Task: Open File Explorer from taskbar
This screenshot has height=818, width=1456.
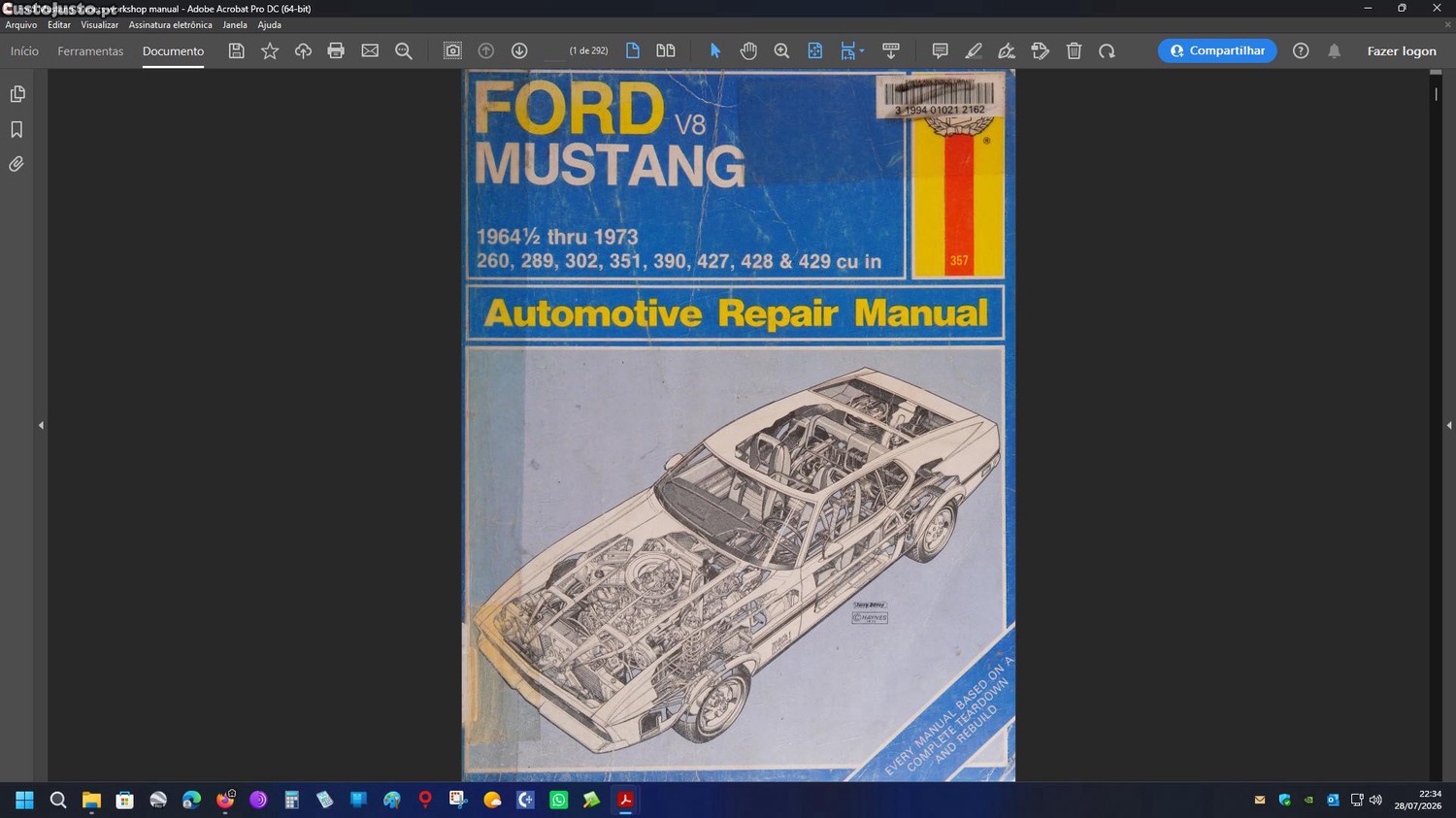Action: pyautogui.click(x=91, y=800)
